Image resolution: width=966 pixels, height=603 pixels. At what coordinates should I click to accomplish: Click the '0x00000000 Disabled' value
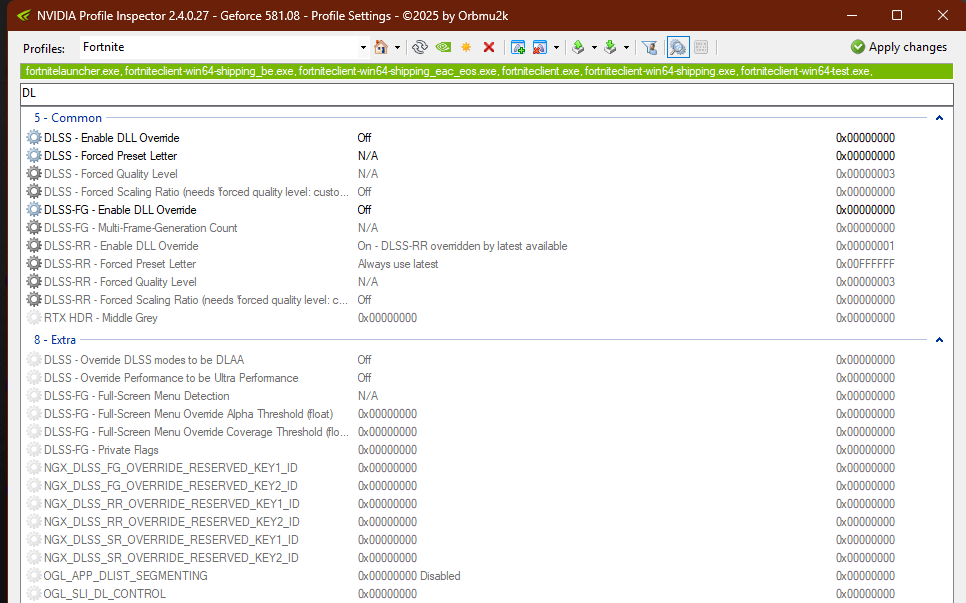click(409, 576)
